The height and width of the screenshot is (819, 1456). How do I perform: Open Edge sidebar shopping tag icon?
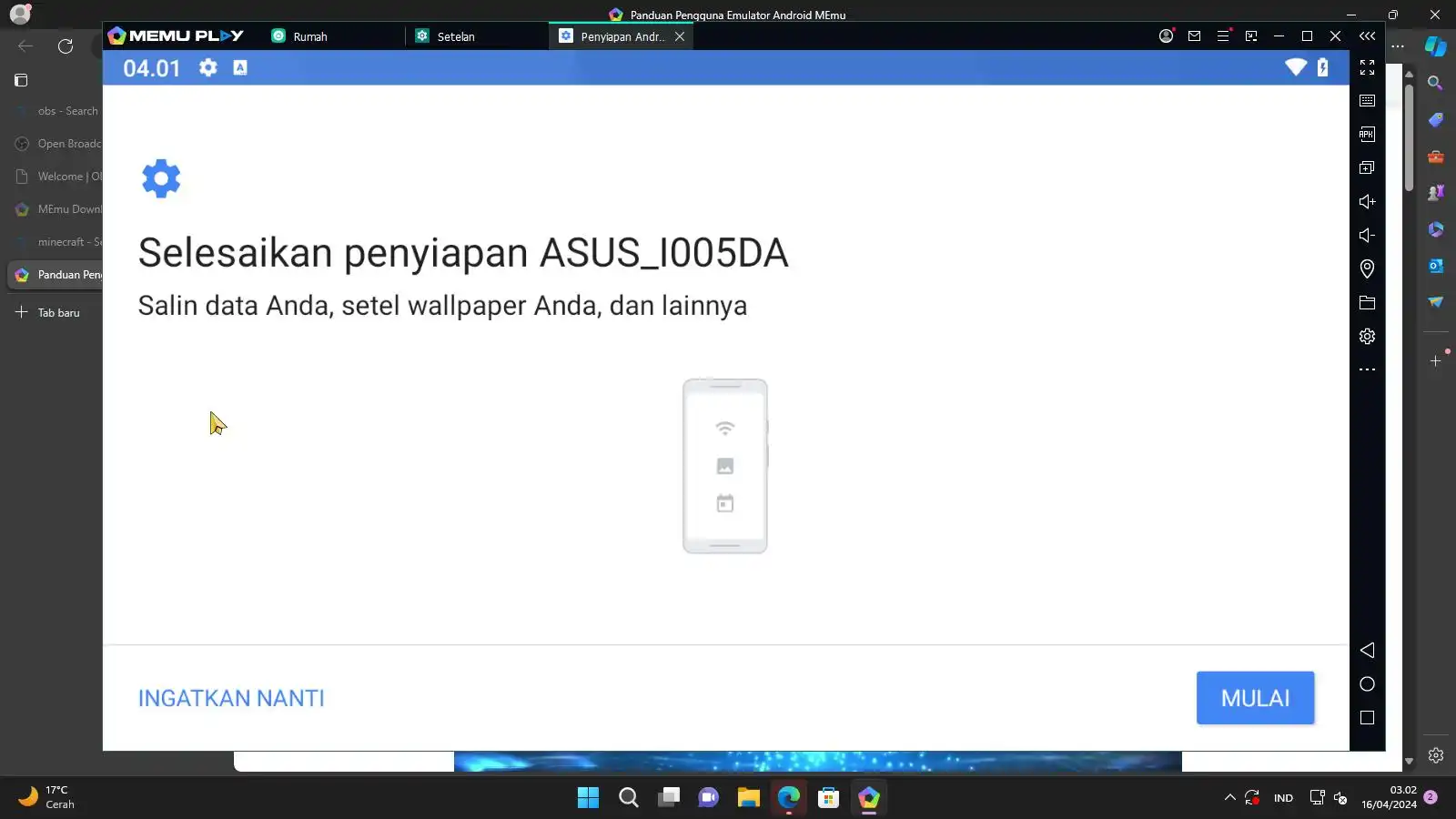(x=1435, y=120)
